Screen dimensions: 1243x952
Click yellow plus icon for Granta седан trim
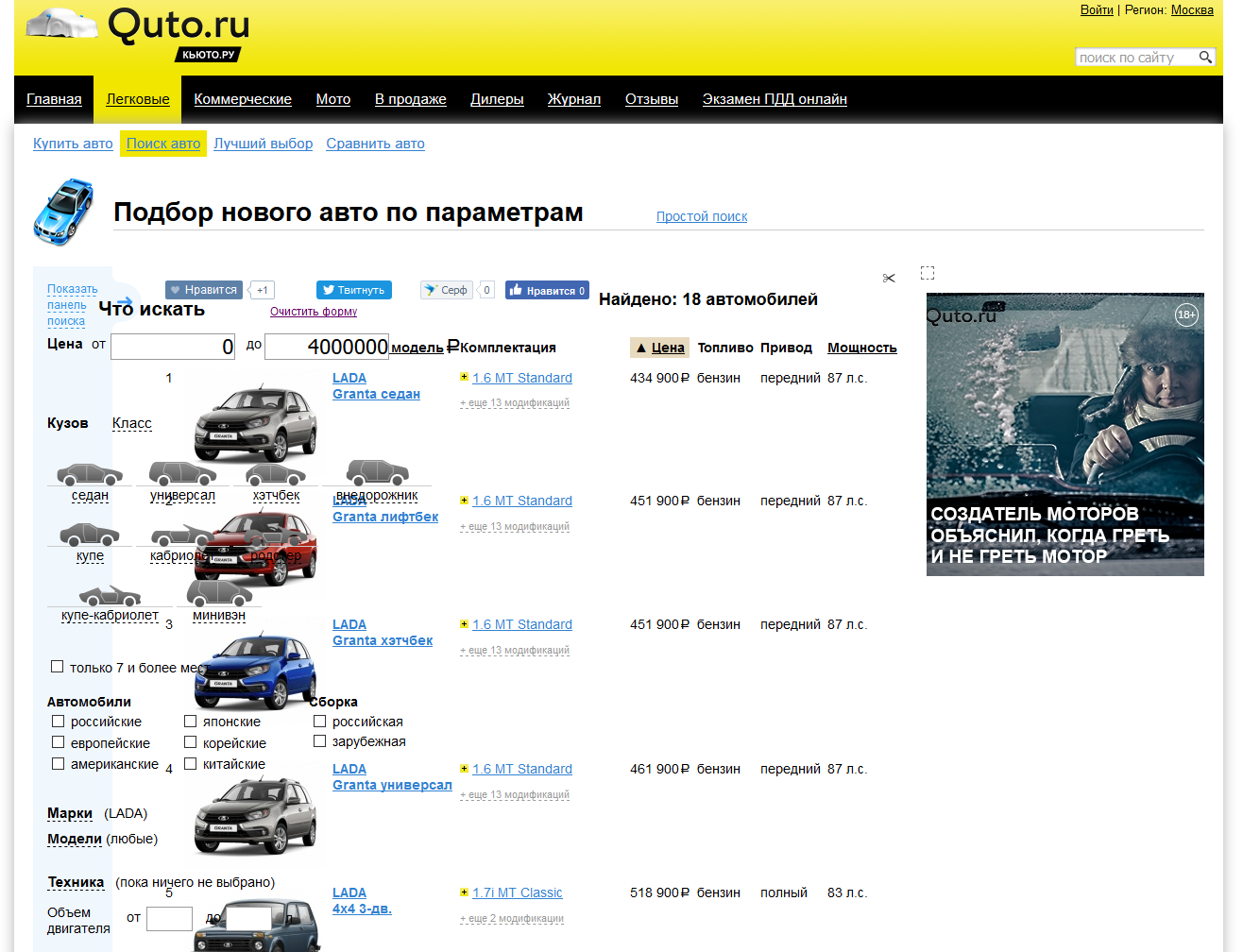(x=464, y=377)
